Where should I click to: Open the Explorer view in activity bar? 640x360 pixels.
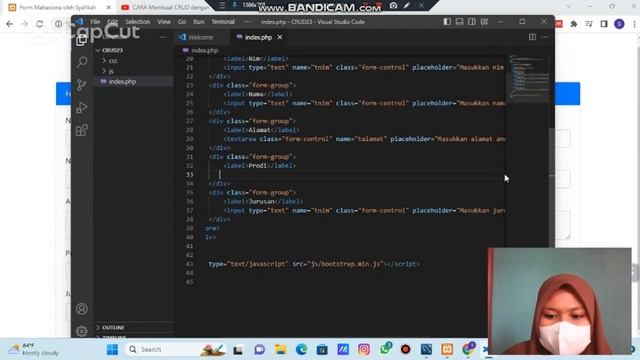[82, 40]
